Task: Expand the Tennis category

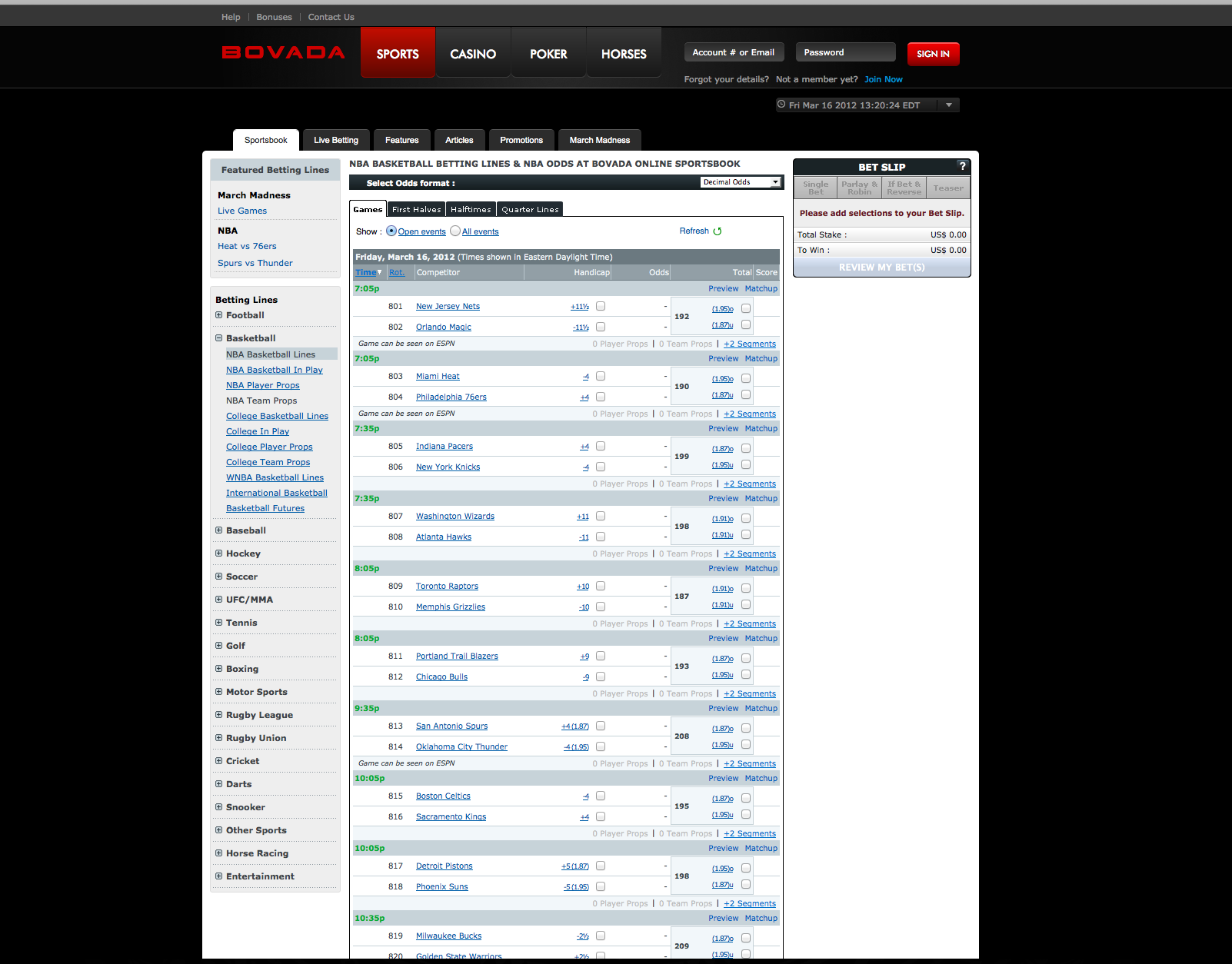Action: (219, 623)
